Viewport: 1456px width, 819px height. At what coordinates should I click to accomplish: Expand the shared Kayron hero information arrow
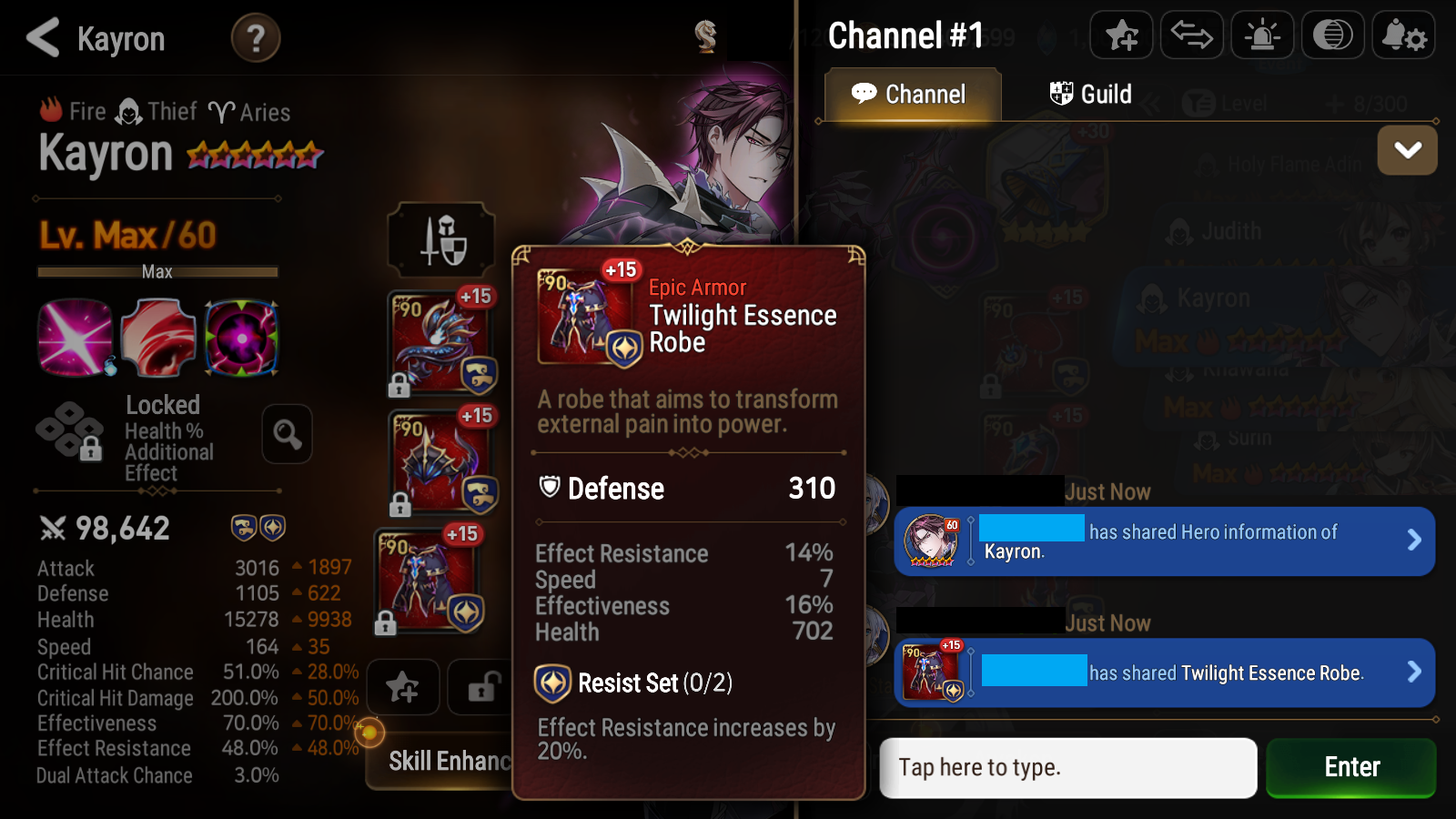[x=1413, y=540]
